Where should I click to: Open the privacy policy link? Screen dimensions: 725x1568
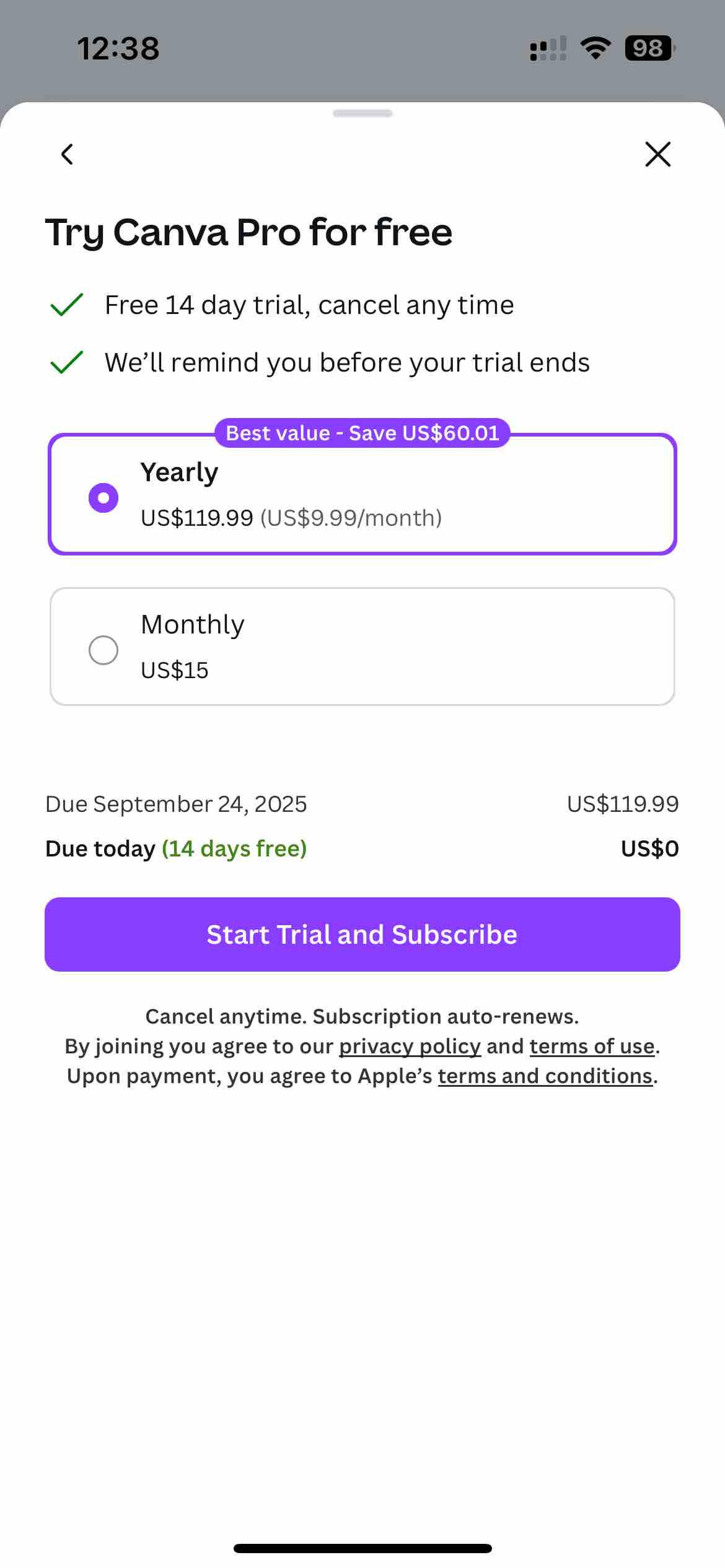click(x=410, y=1046)
